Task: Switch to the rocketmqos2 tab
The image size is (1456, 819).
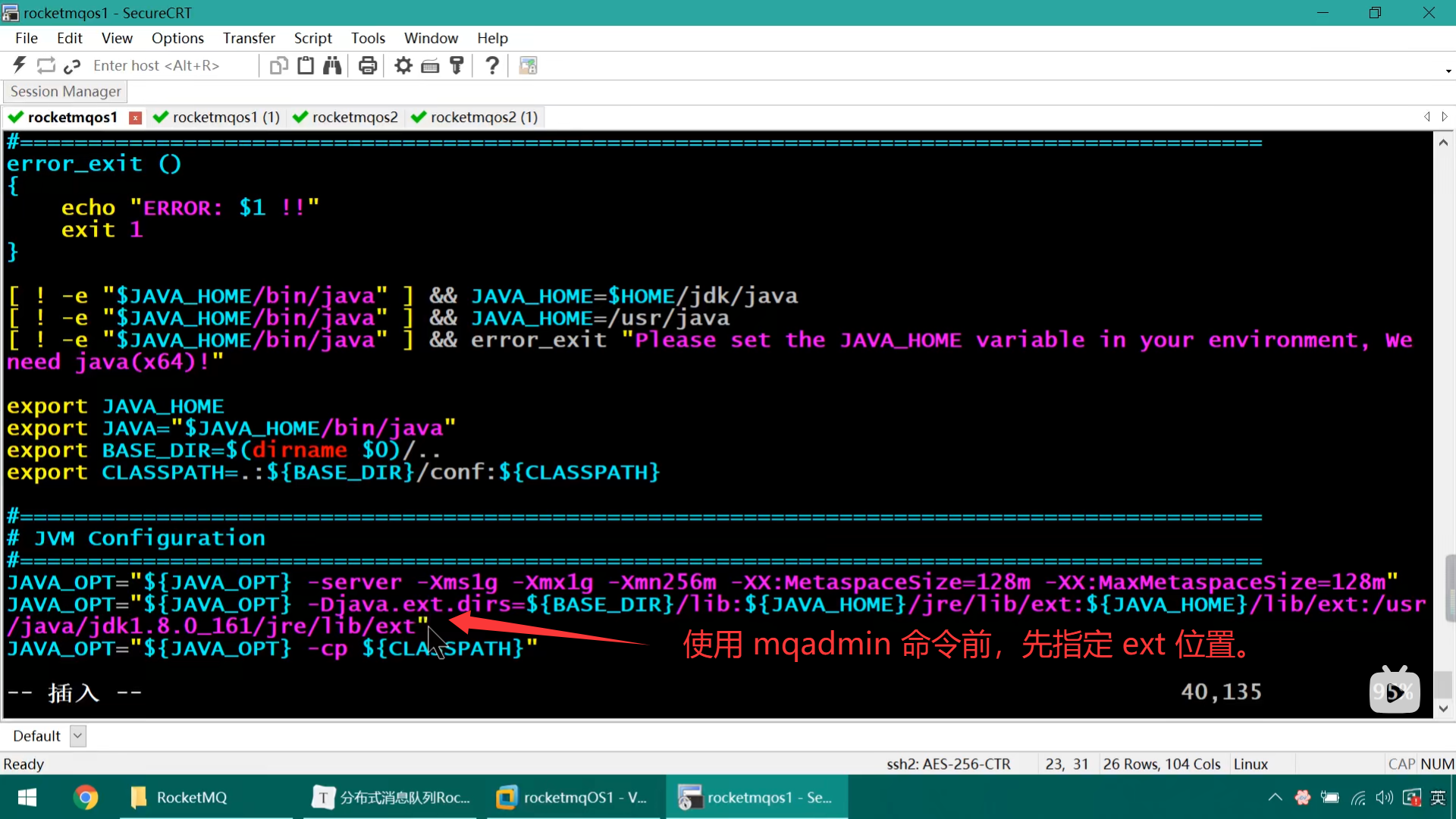Action: tap(354, 118)
